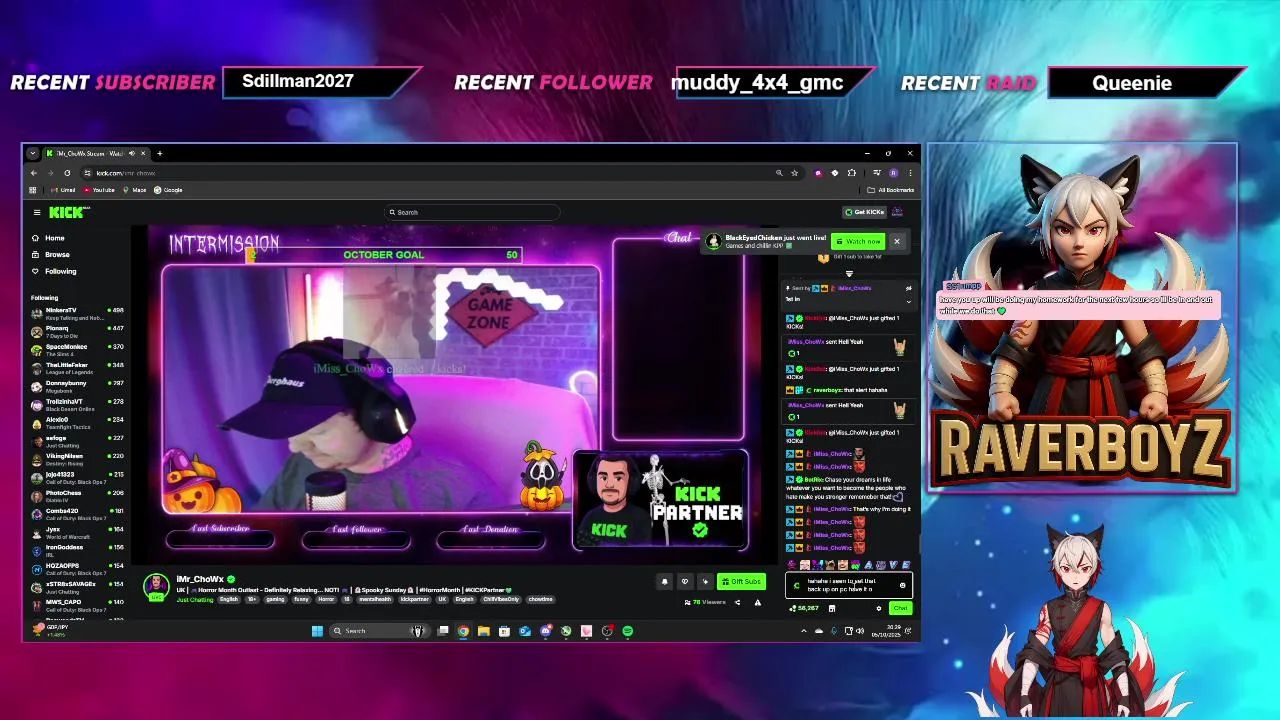
Task: Report the stream via warning icon
Action: click(x=757, y=602)
